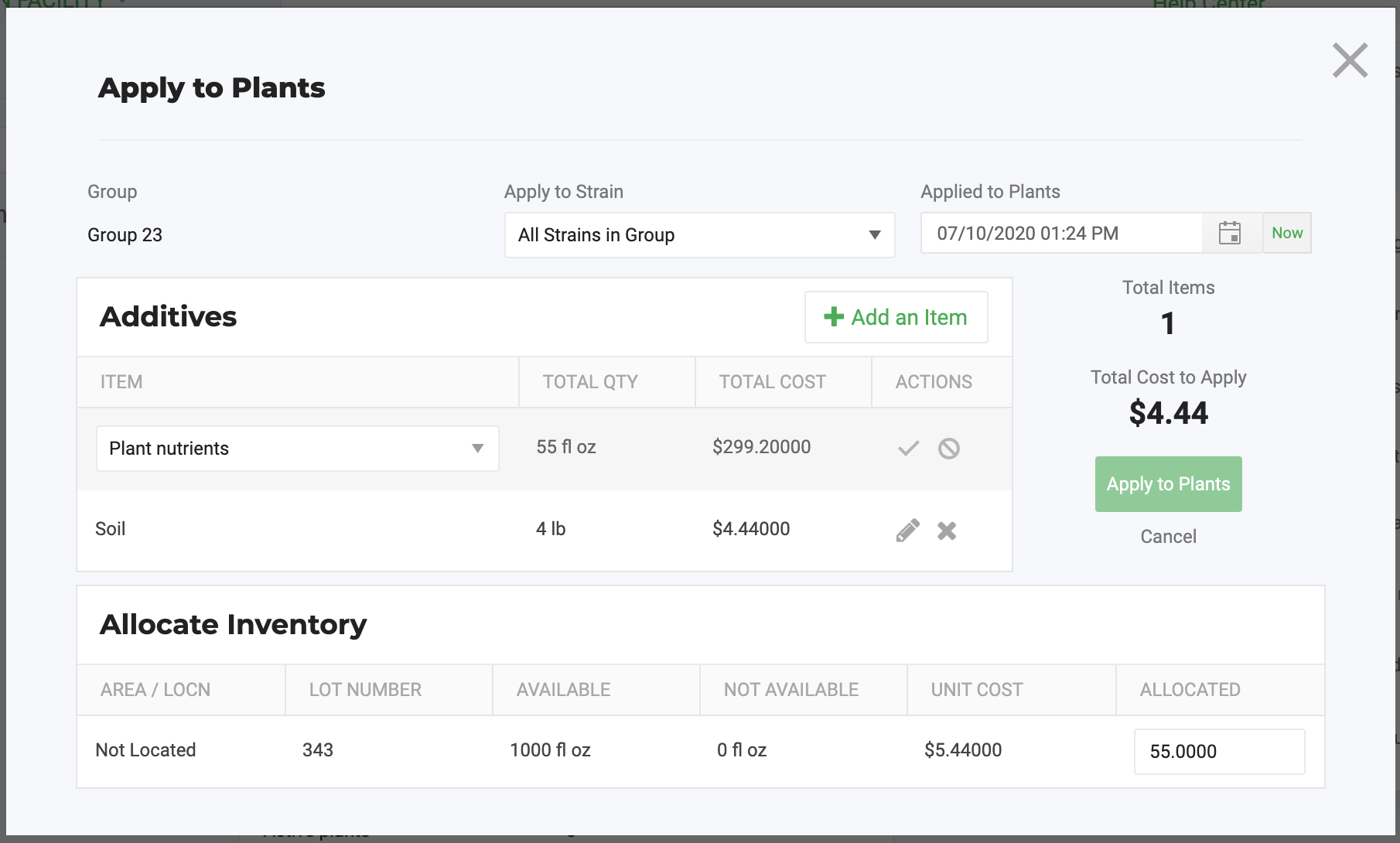This screenshot has height=843, width=1400.
Task: Click the Cancel link
Action: click(x=1168, y=537)
